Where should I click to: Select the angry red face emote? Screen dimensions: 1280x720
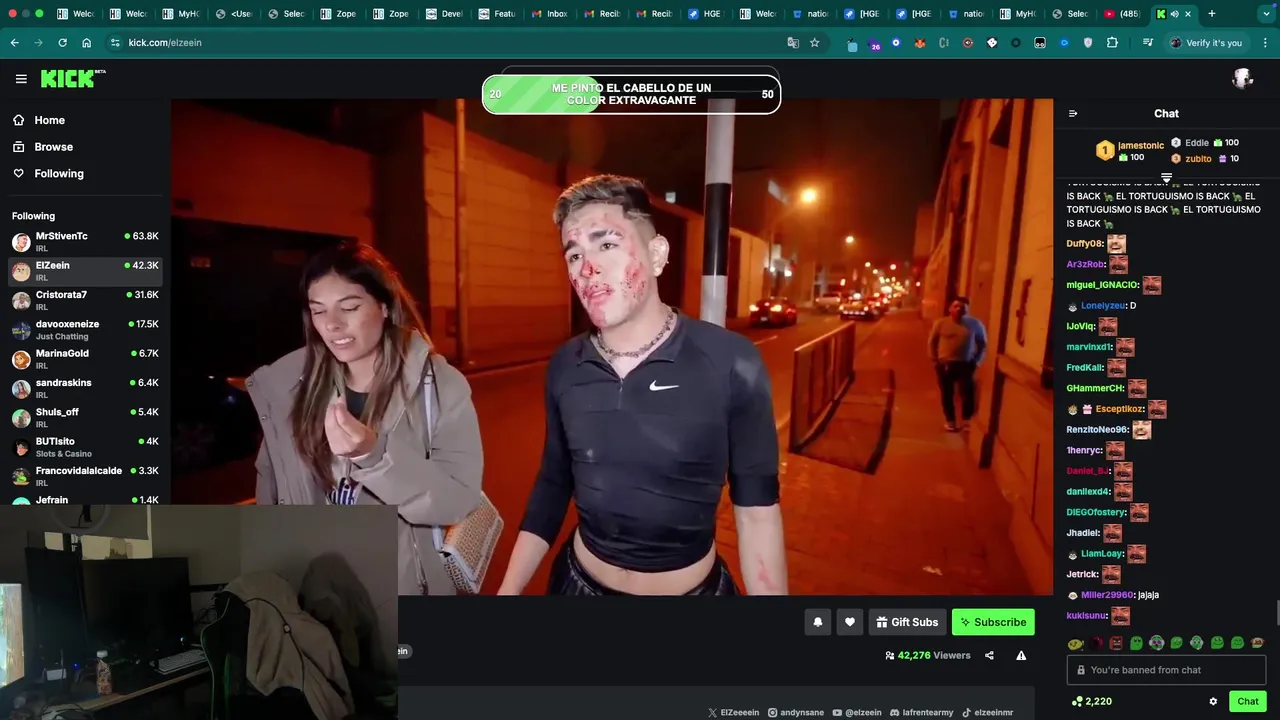1116,643
